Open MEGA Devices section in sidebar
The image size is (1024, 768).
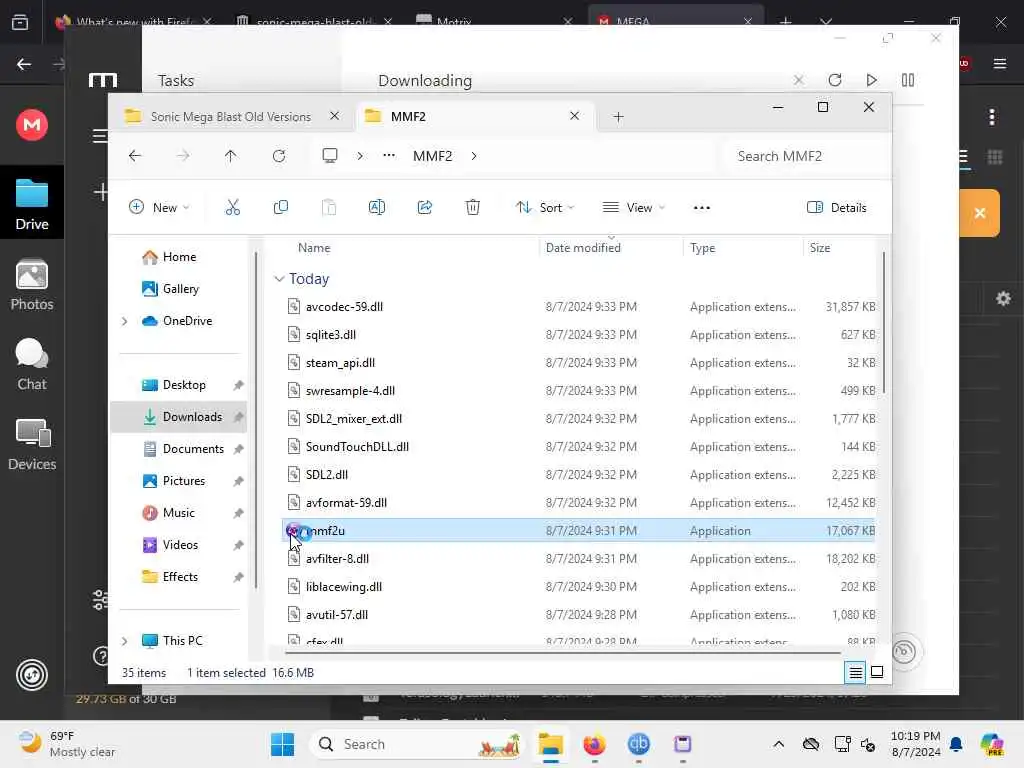pyautogui.click(x=32, y=445)
